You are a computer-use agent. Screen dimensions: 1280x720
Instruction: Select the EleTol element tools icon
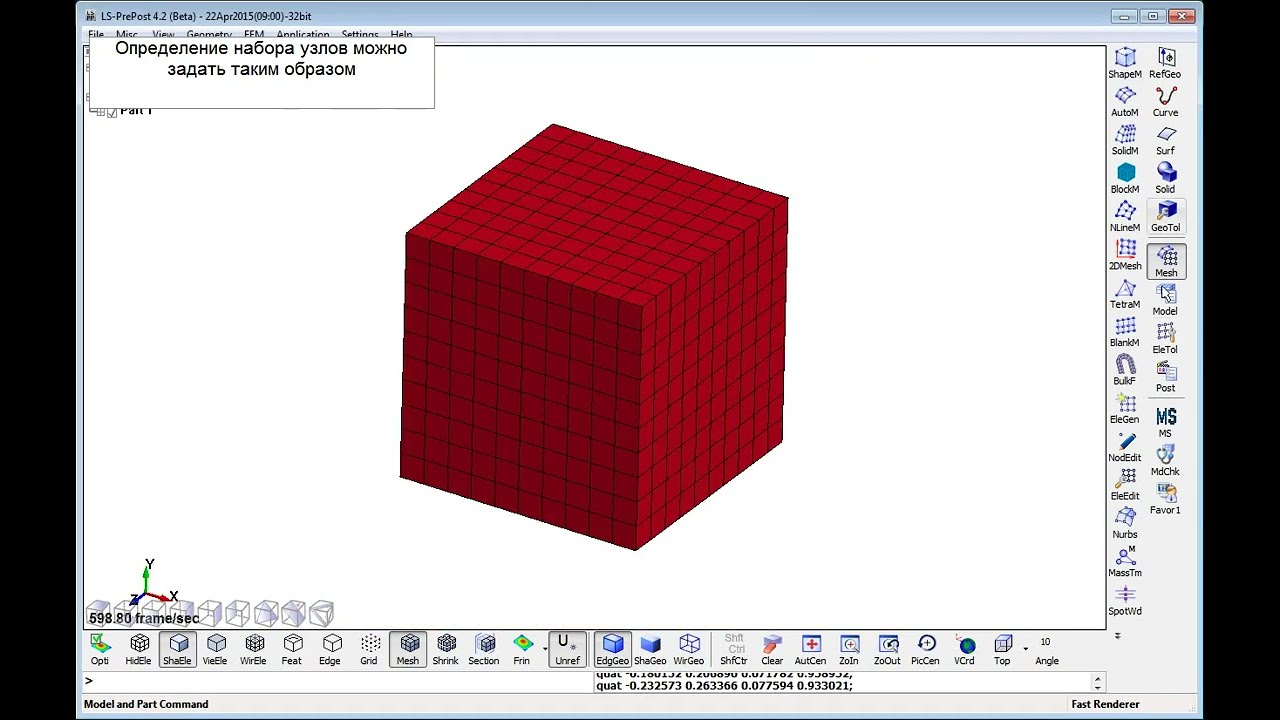coord(1165,338)
